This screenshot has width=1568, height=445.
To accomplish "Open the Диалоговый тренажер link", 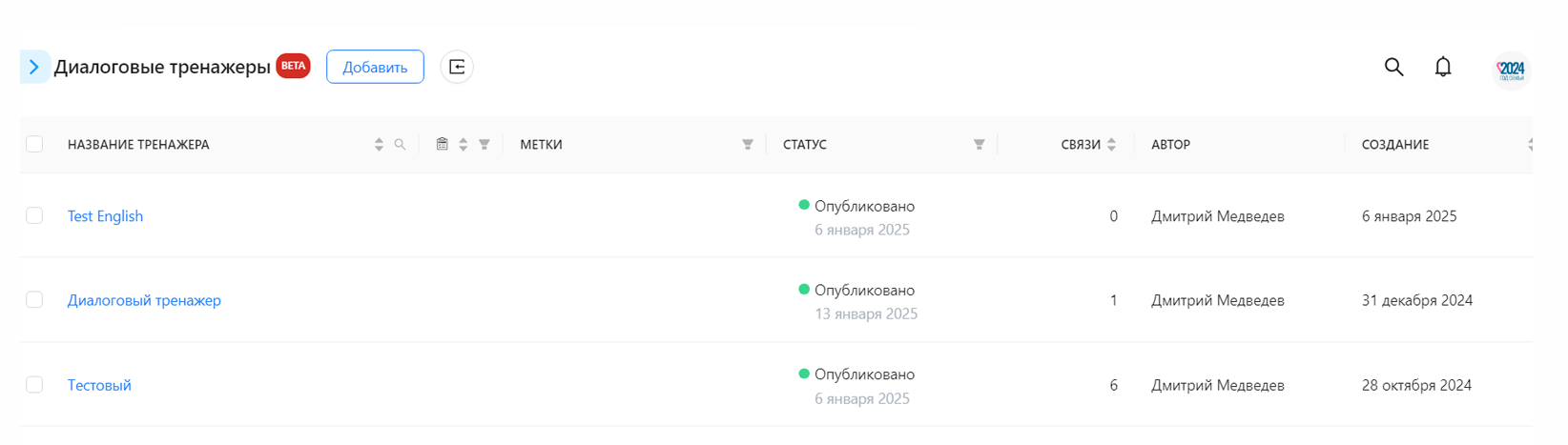I will [x=144, y=300].
